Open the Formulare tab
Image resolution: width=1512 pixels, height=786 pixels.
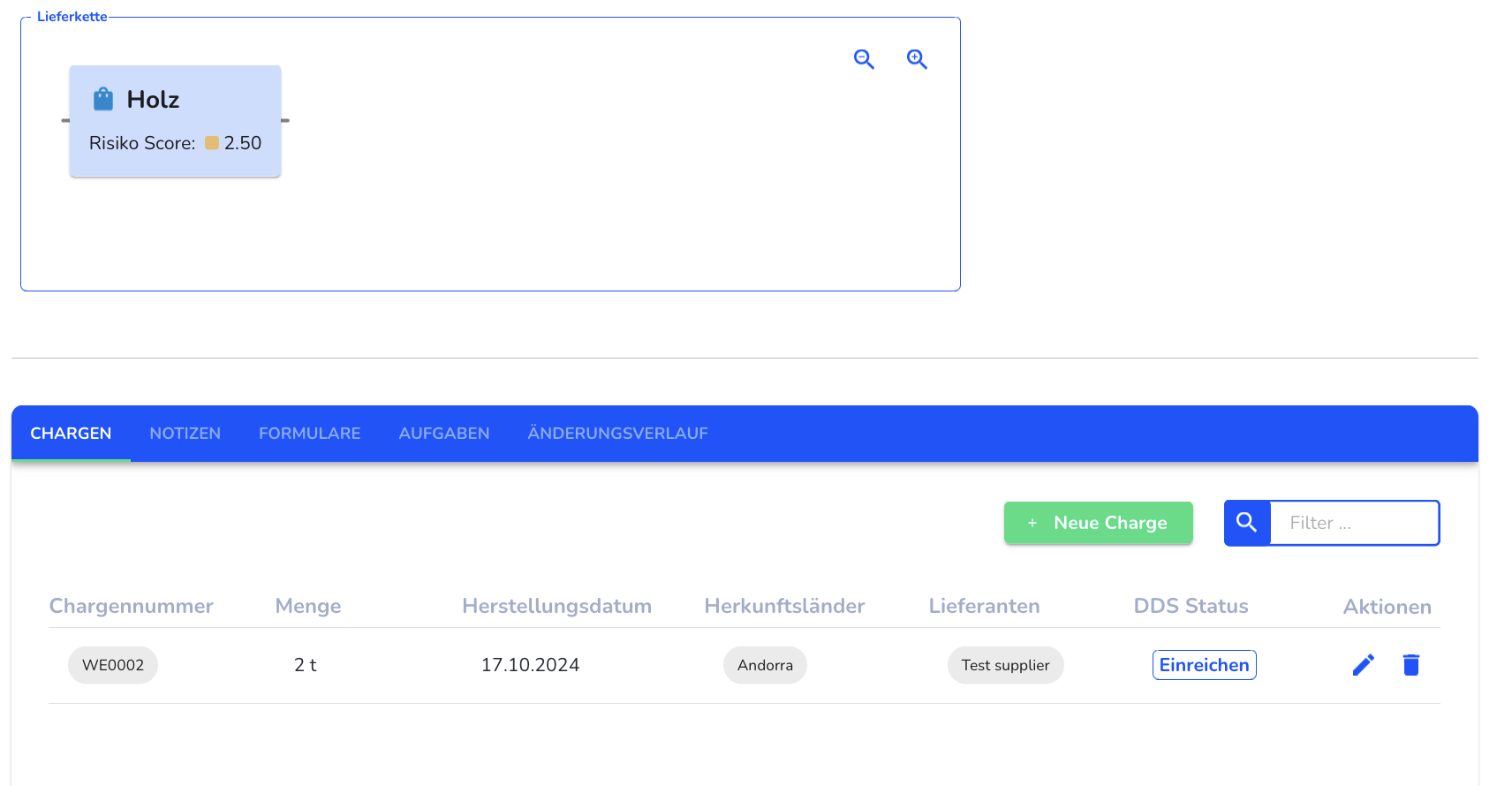[x=310, y=434]
